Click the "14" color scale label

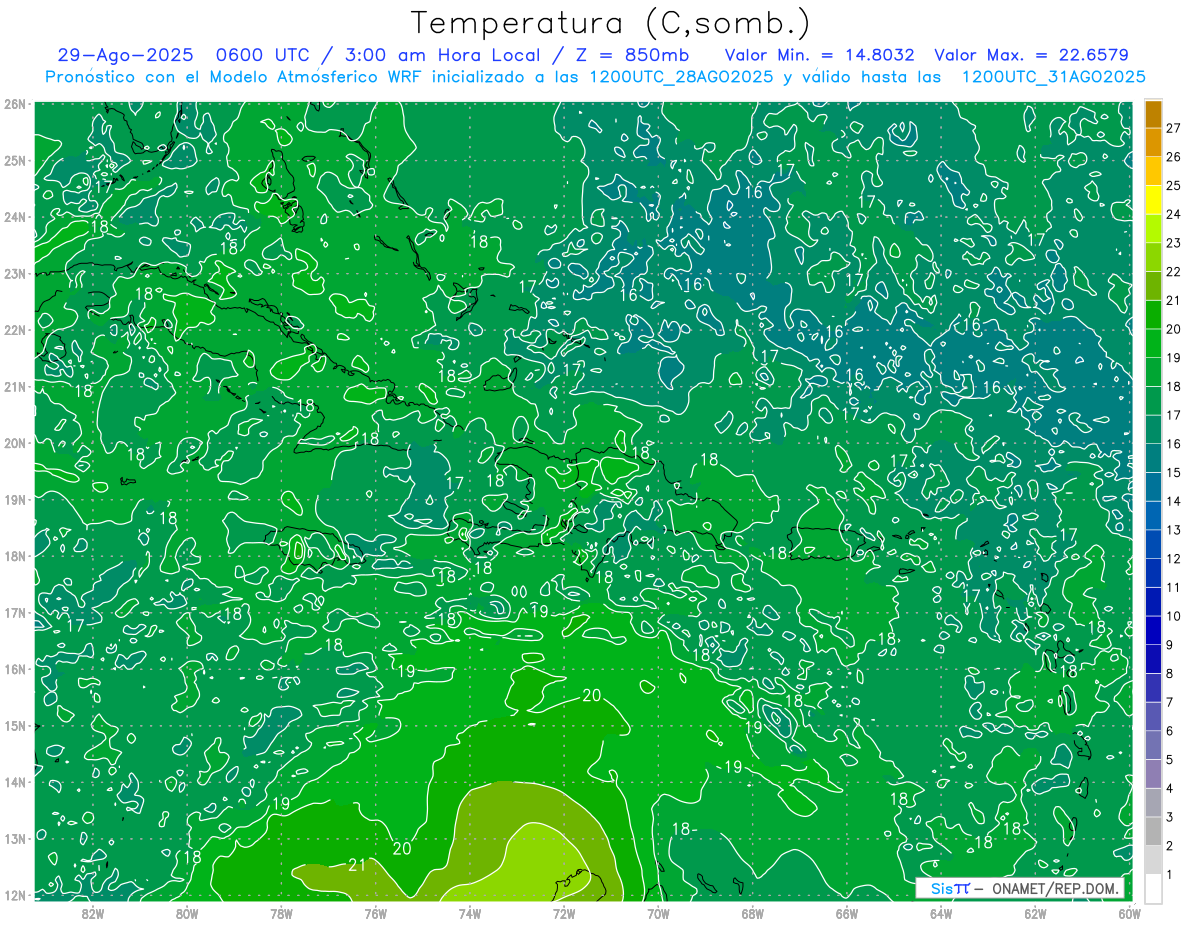[1174, 501]
